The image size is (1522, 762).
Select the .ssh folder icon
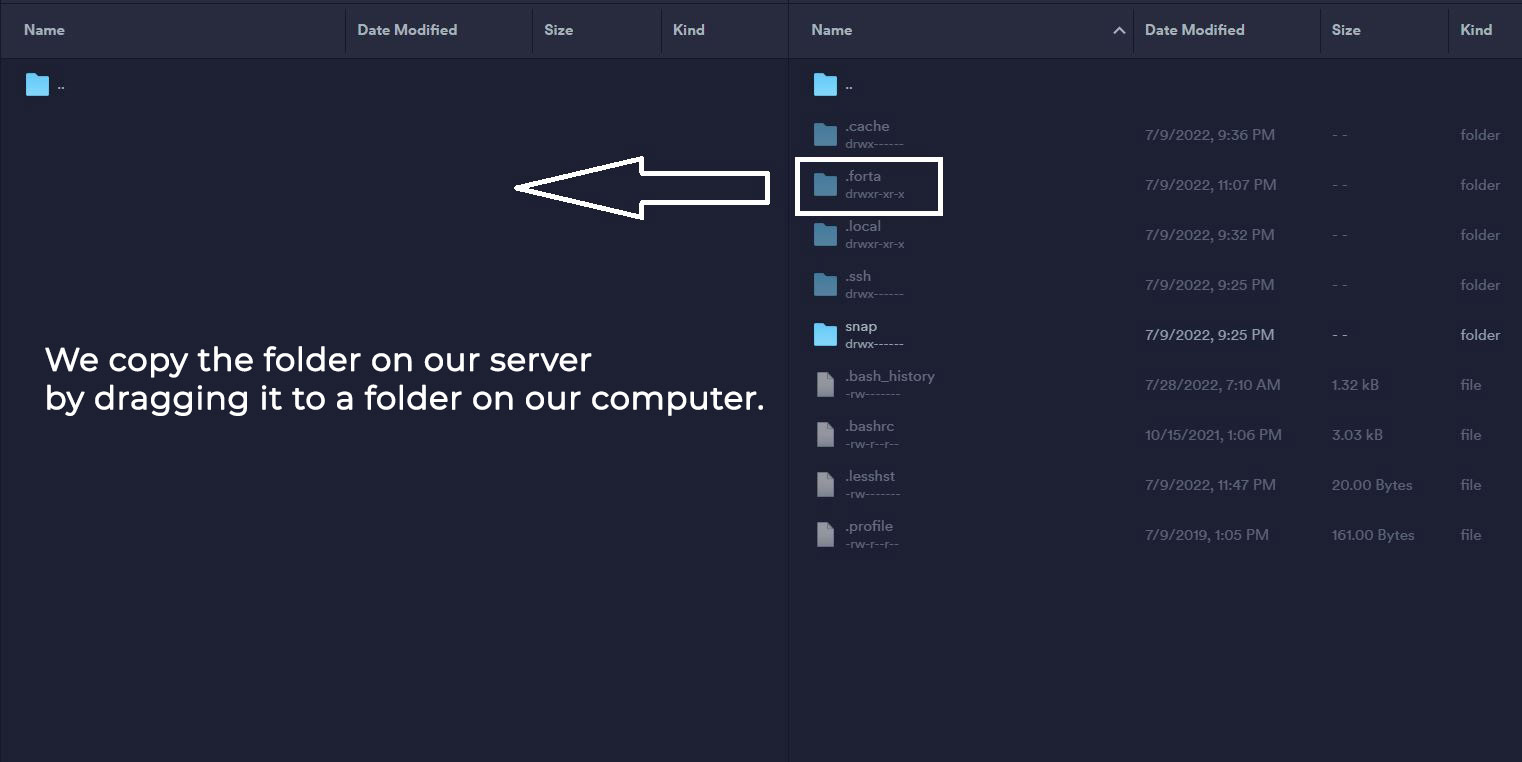825,285
